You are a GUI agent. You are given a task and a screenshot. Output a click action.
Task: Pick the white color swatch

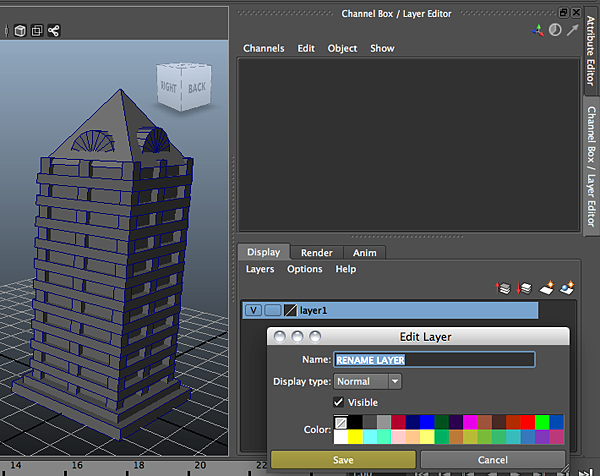pos(341,437)
